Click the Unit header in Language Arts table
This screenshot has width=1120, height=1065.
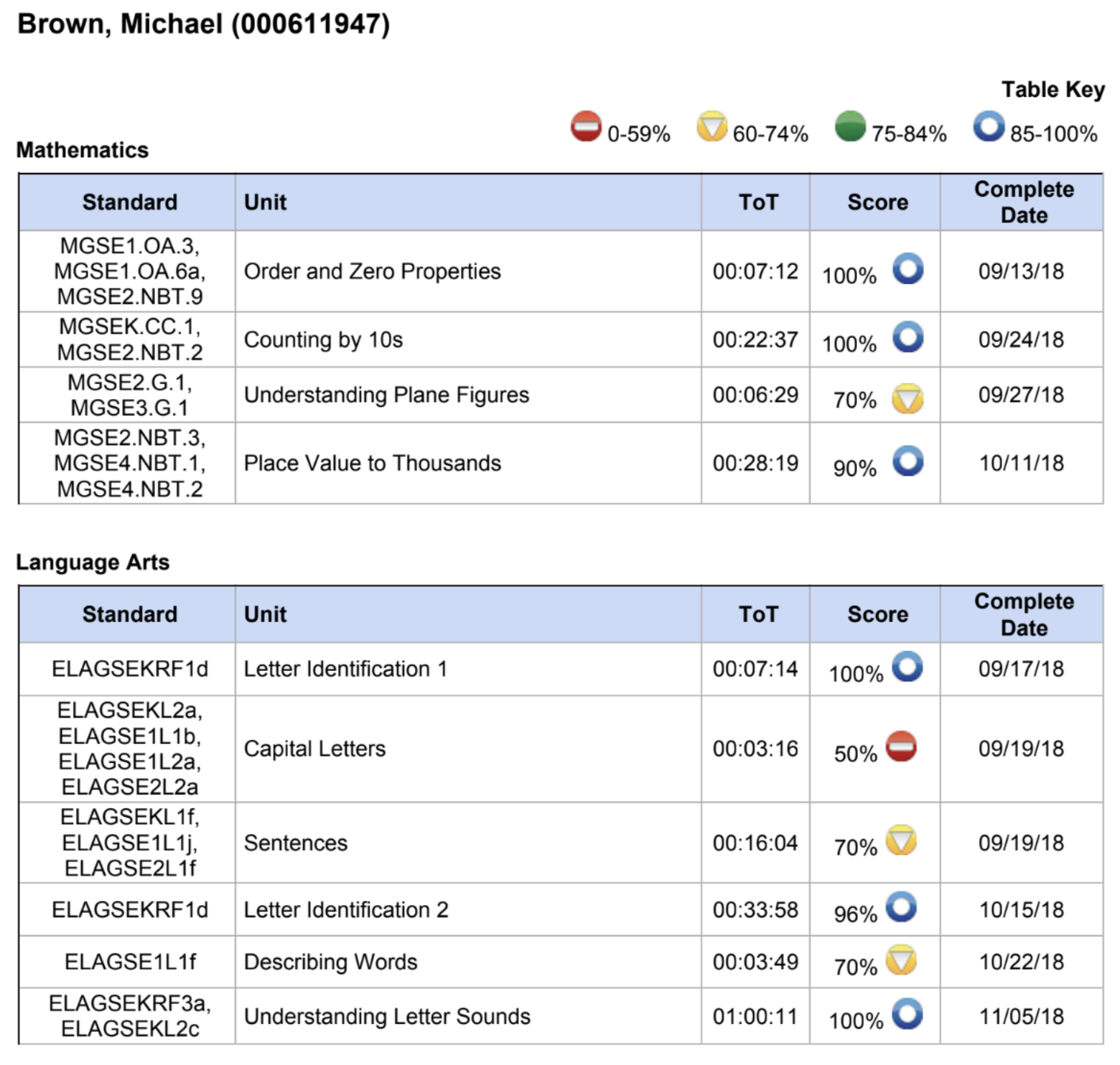[x=266, y=614]
